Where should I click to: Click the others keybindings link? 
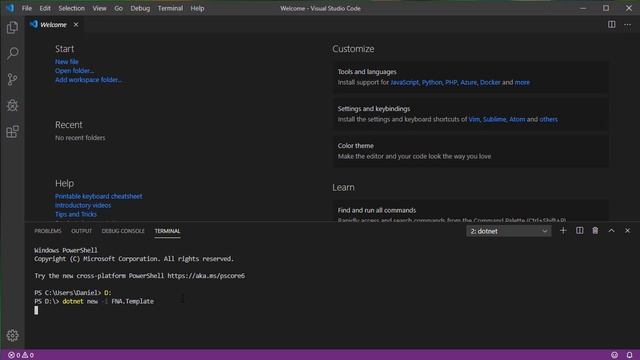tap(549, 120)
